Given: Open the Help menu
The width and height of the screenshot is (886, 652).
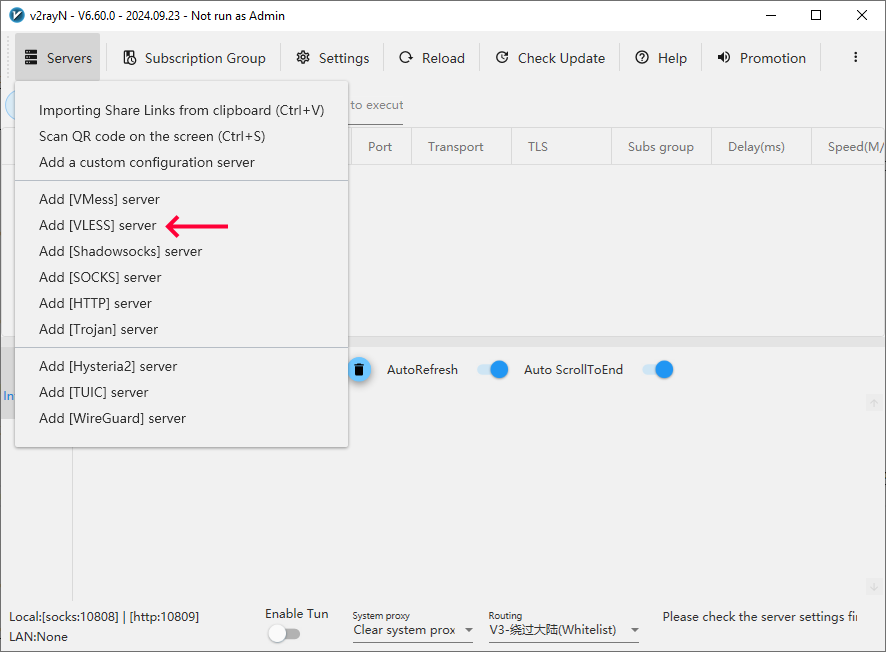Looking at the screenshot, I should tap(661, 58).
